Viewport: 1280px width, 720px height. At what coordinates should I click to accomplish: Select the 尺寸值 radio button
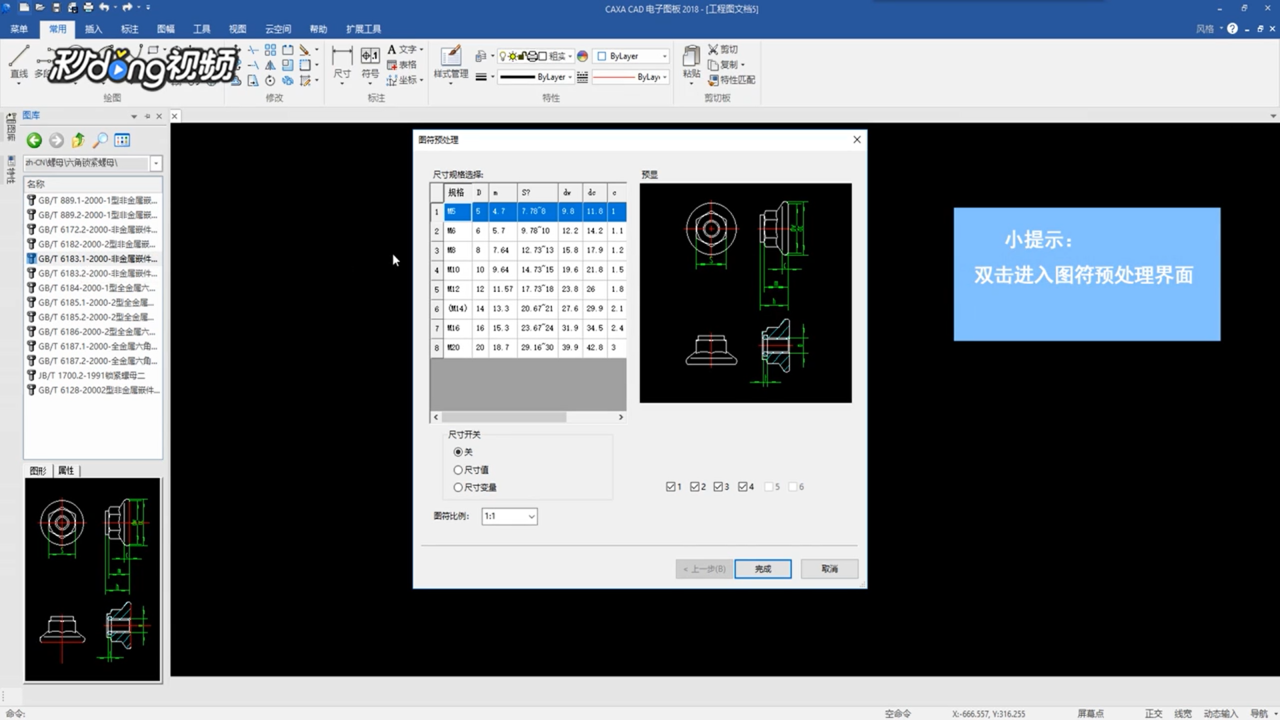click(x=459, y=470)
